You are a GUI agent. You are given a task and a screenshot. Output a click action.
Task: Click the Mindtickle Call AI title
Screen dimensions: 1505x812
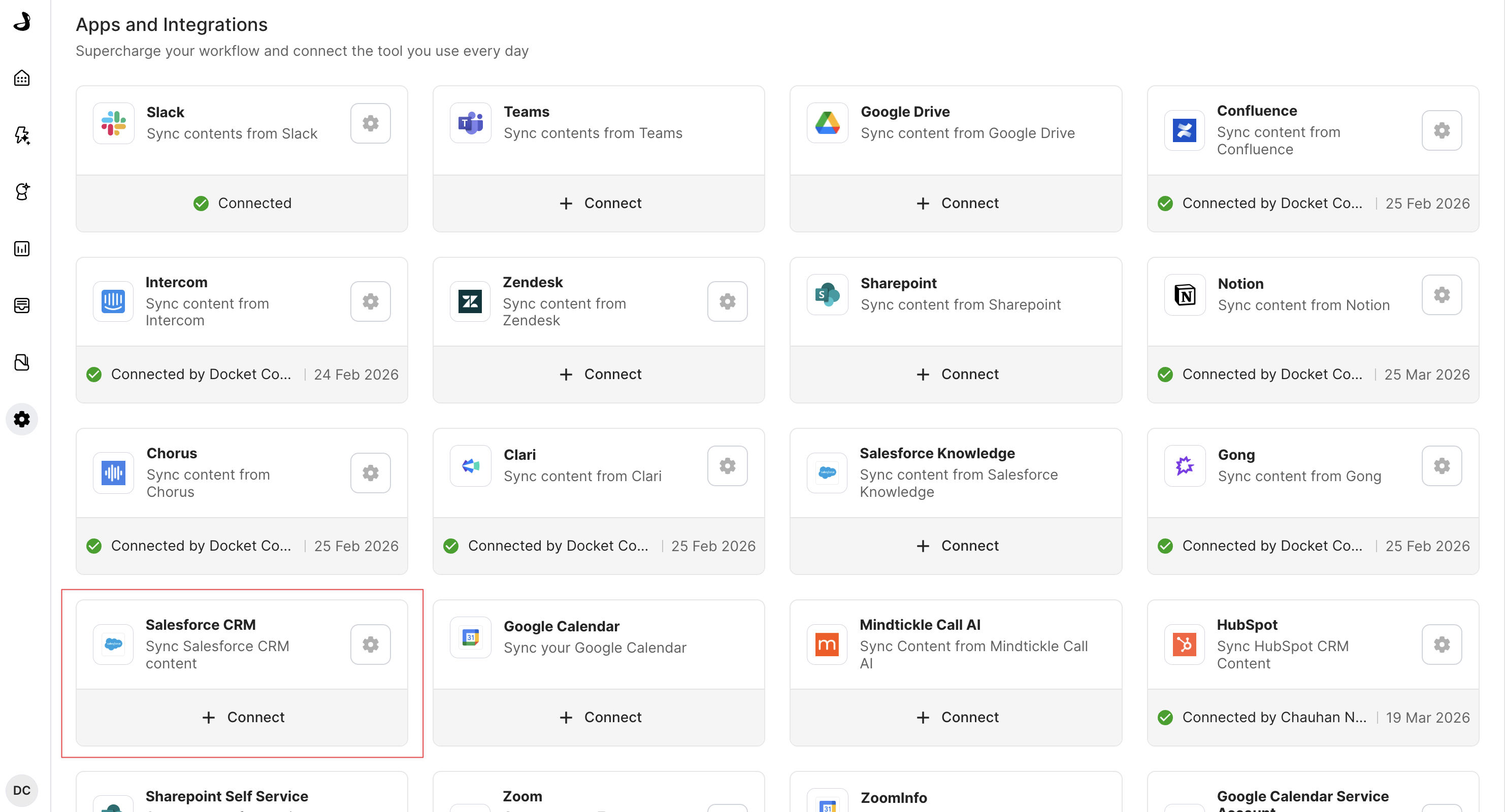tap(920, 625)
